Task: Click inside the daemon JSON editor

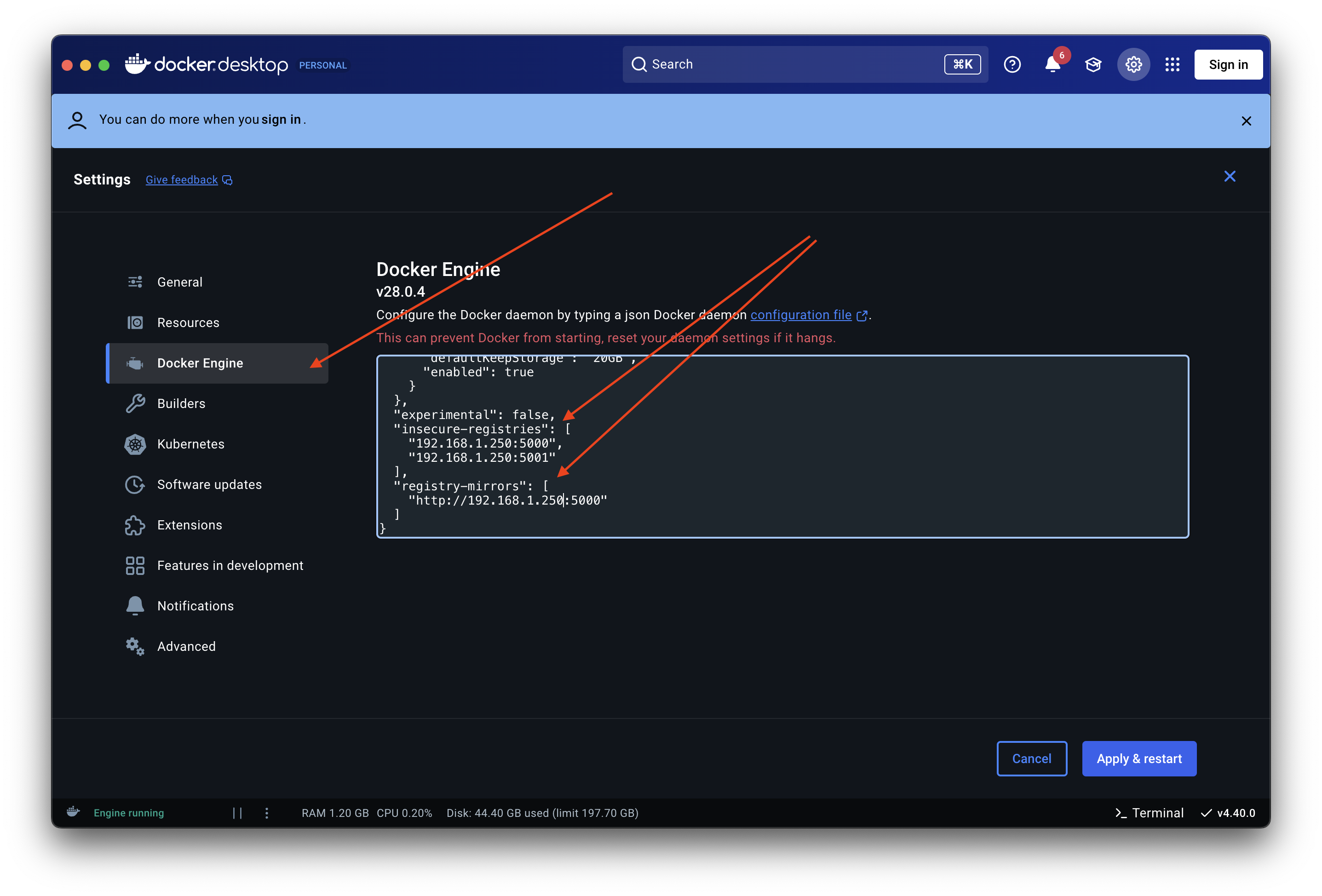Action: (782, 446)
